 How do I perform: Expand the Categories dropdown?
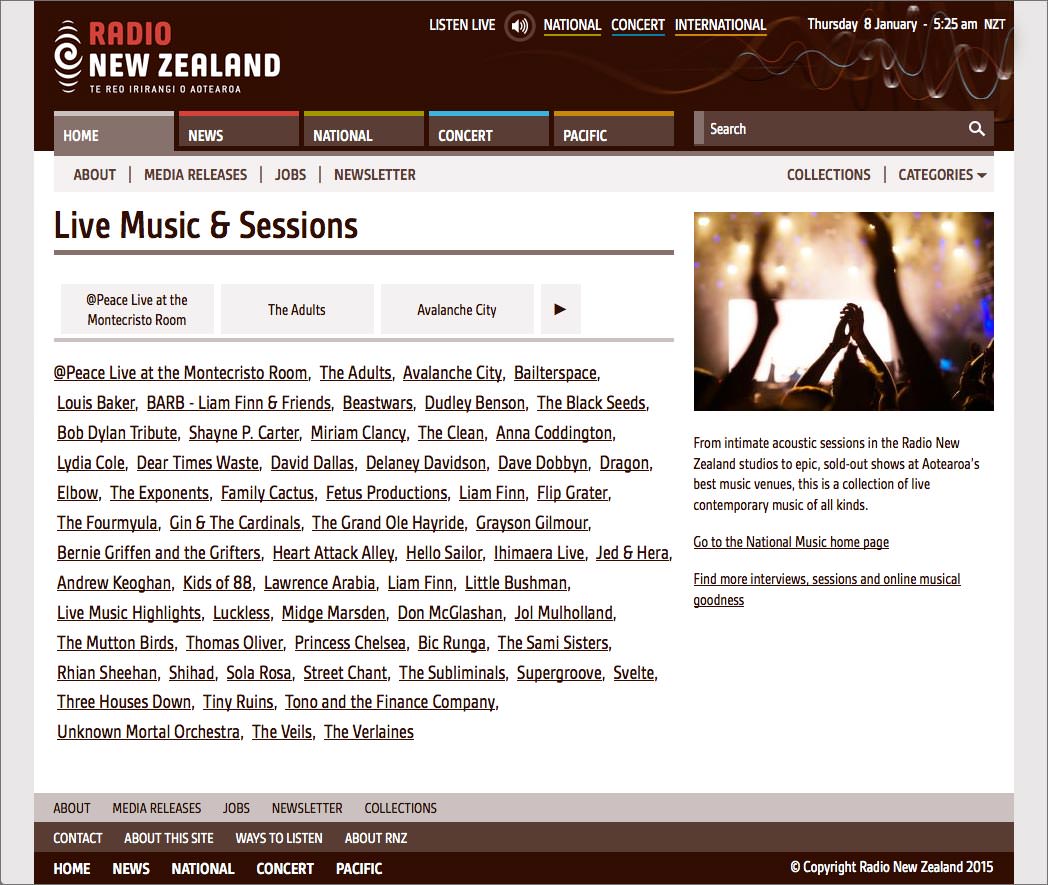click(x=942, y=175)
